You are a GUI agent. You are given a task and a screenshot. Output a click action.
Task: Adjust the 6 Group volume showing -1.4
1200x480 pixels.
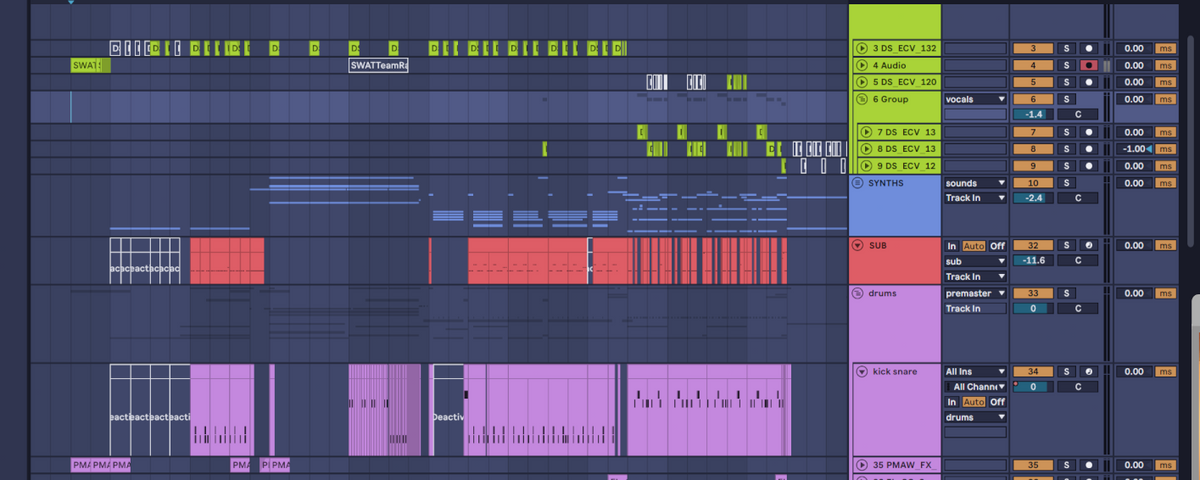click(x=1033, y=114)
